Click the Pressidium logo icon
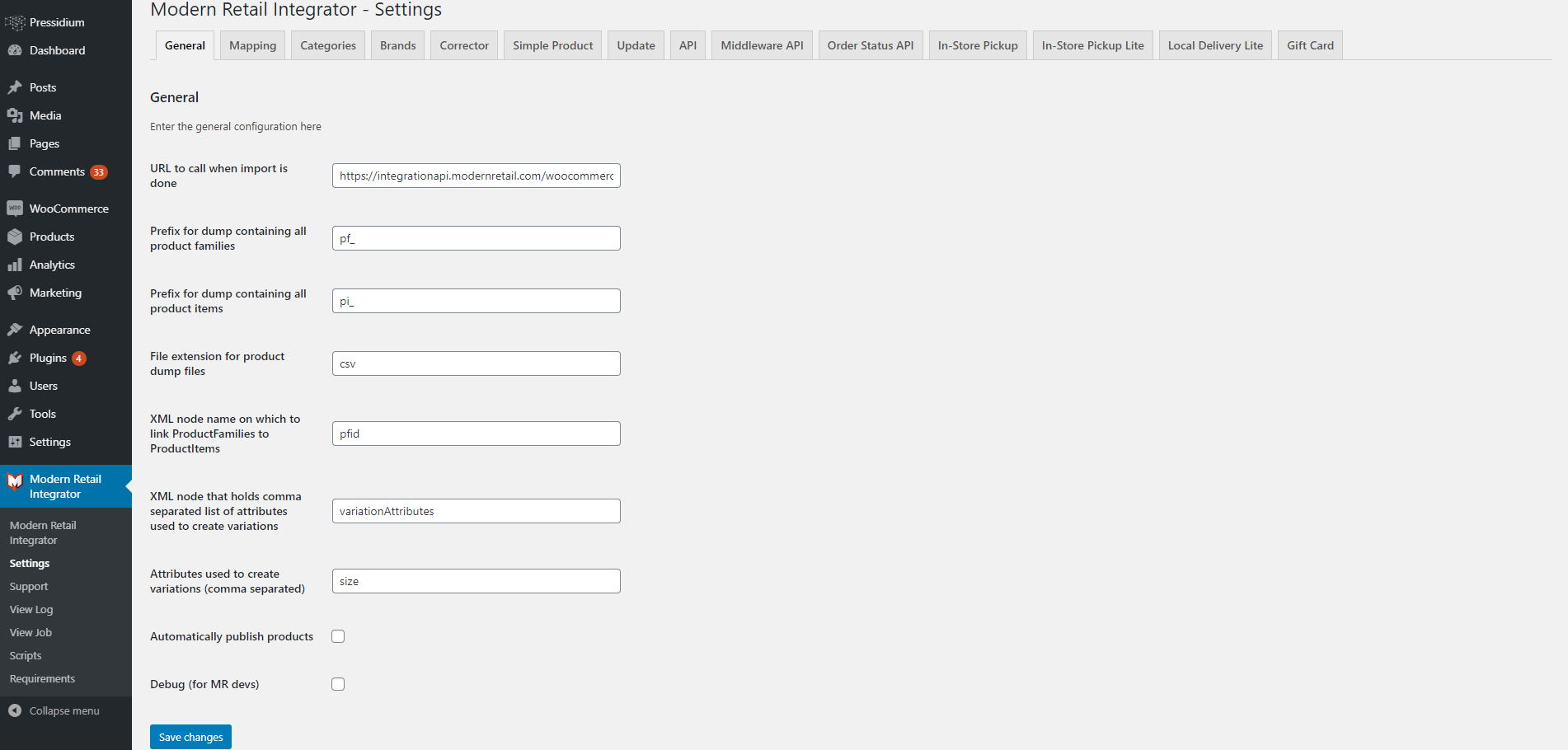 15,22
